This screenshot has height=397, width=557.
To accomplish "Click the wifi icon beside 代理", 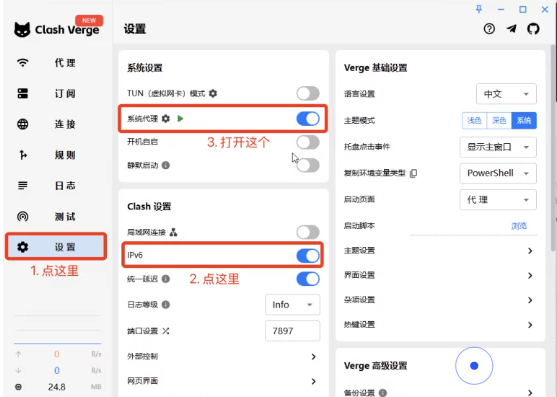I will point(23,63).
